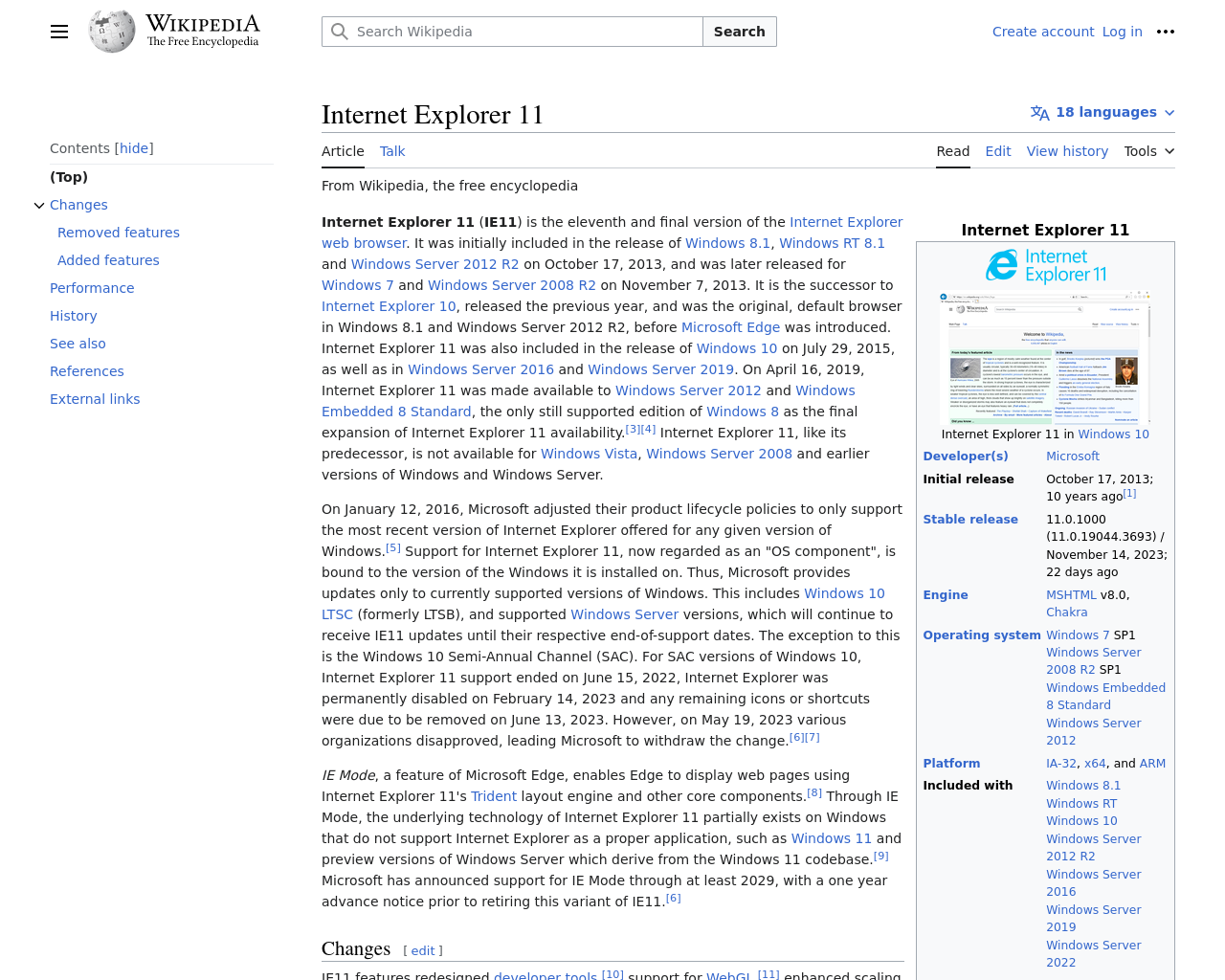
Task: Open x64 platform link
Action: pos(1095,764)
